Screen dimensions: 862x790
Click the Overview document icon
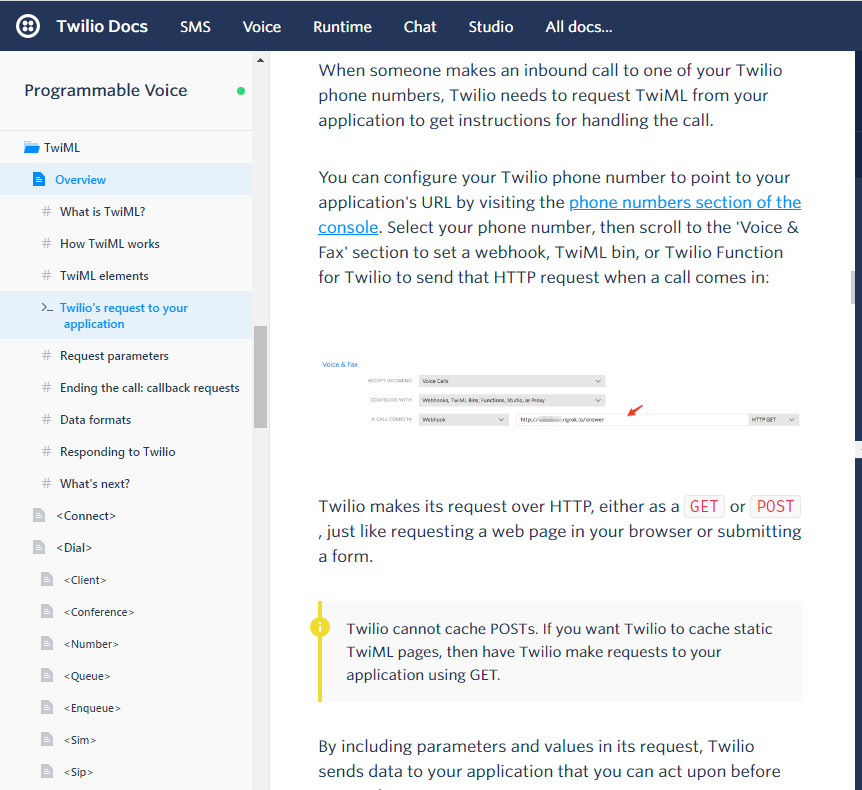coord(39,179)
